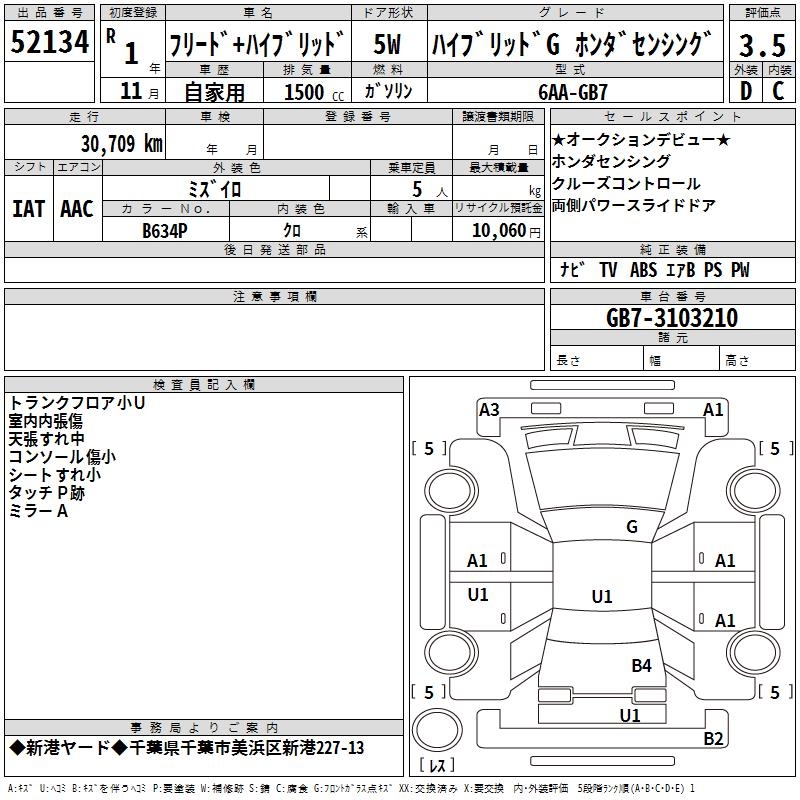Image resolution: width=800 pixels, height=800 pixels.
Task: Click the オークションデビュー sales point line
Action: point(641,139)
